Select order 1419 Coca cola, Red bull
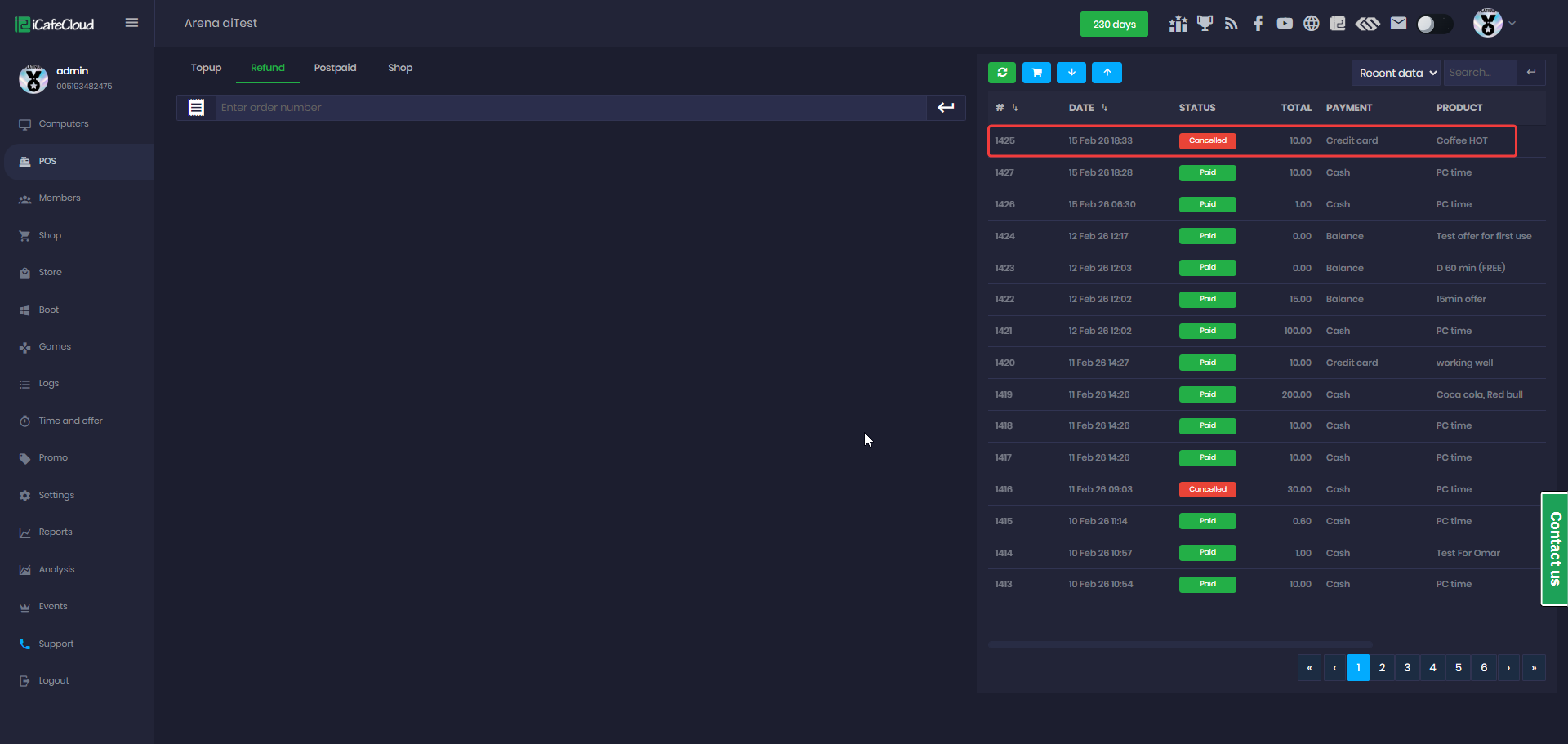 1267,394
